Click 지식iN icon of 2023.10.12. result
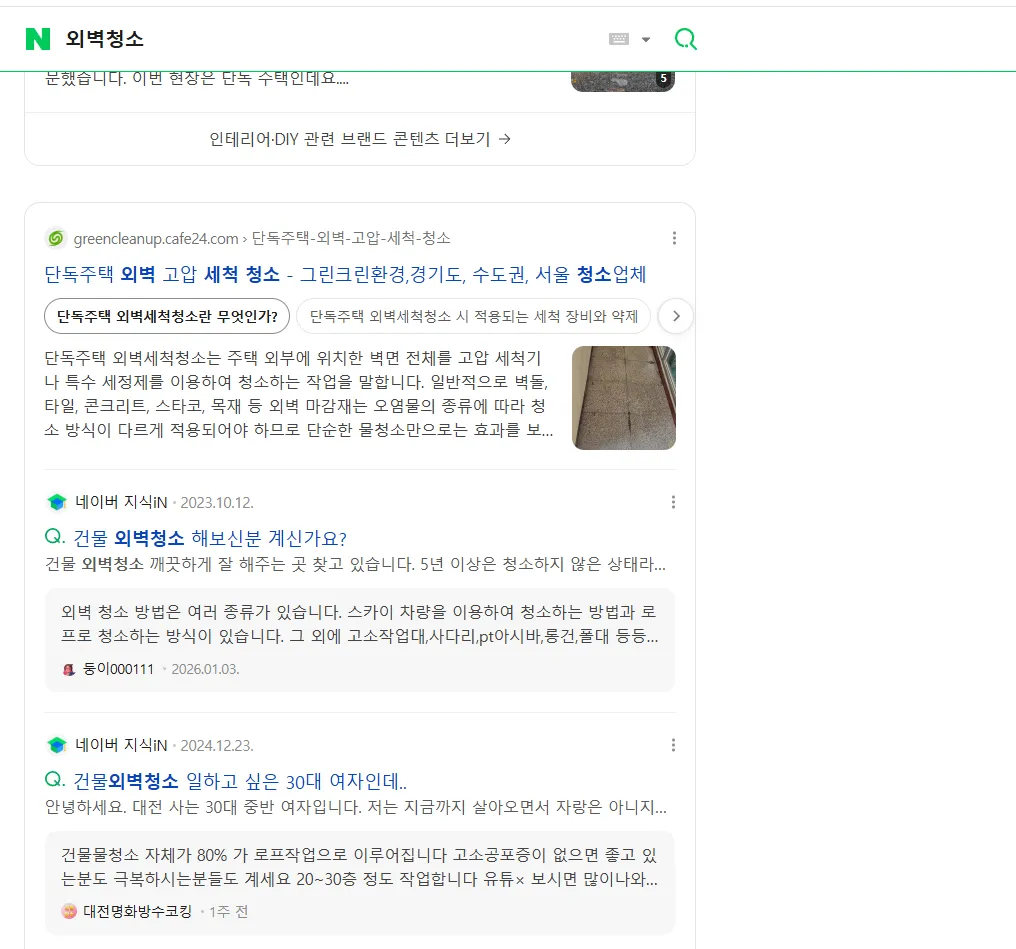Viewport: 1016px width, 949px height. point(57,502)
